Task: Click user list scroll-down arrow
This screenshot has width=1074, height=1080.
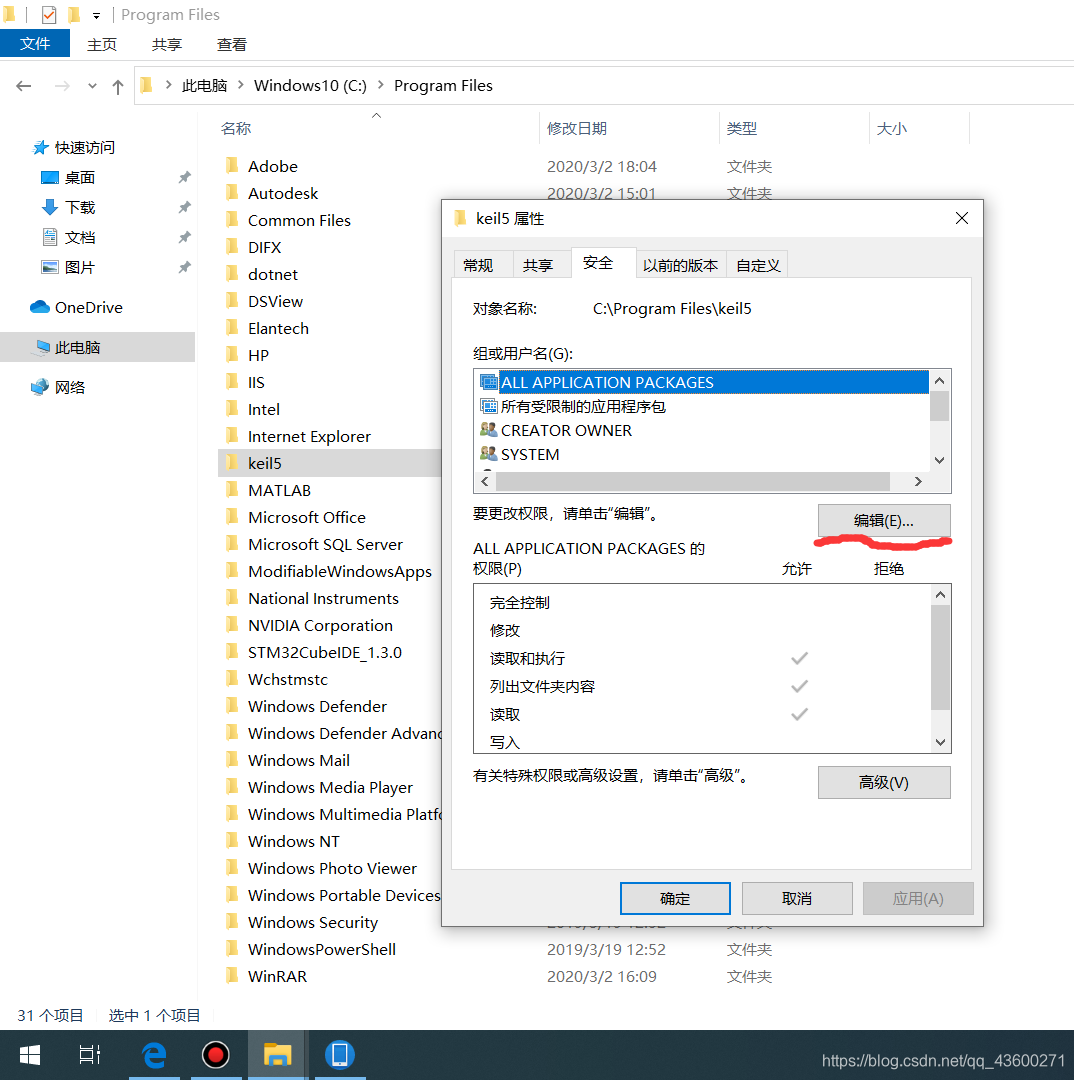Action: pos(940,460)
